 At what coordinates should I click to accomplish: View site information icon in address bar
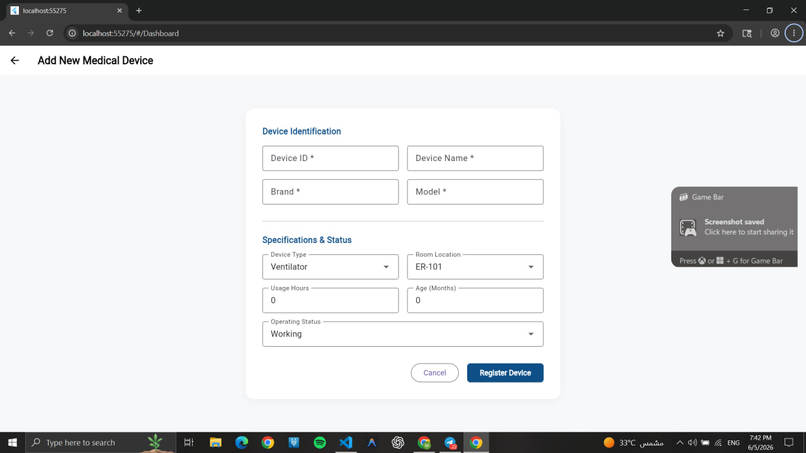point(72,33)
